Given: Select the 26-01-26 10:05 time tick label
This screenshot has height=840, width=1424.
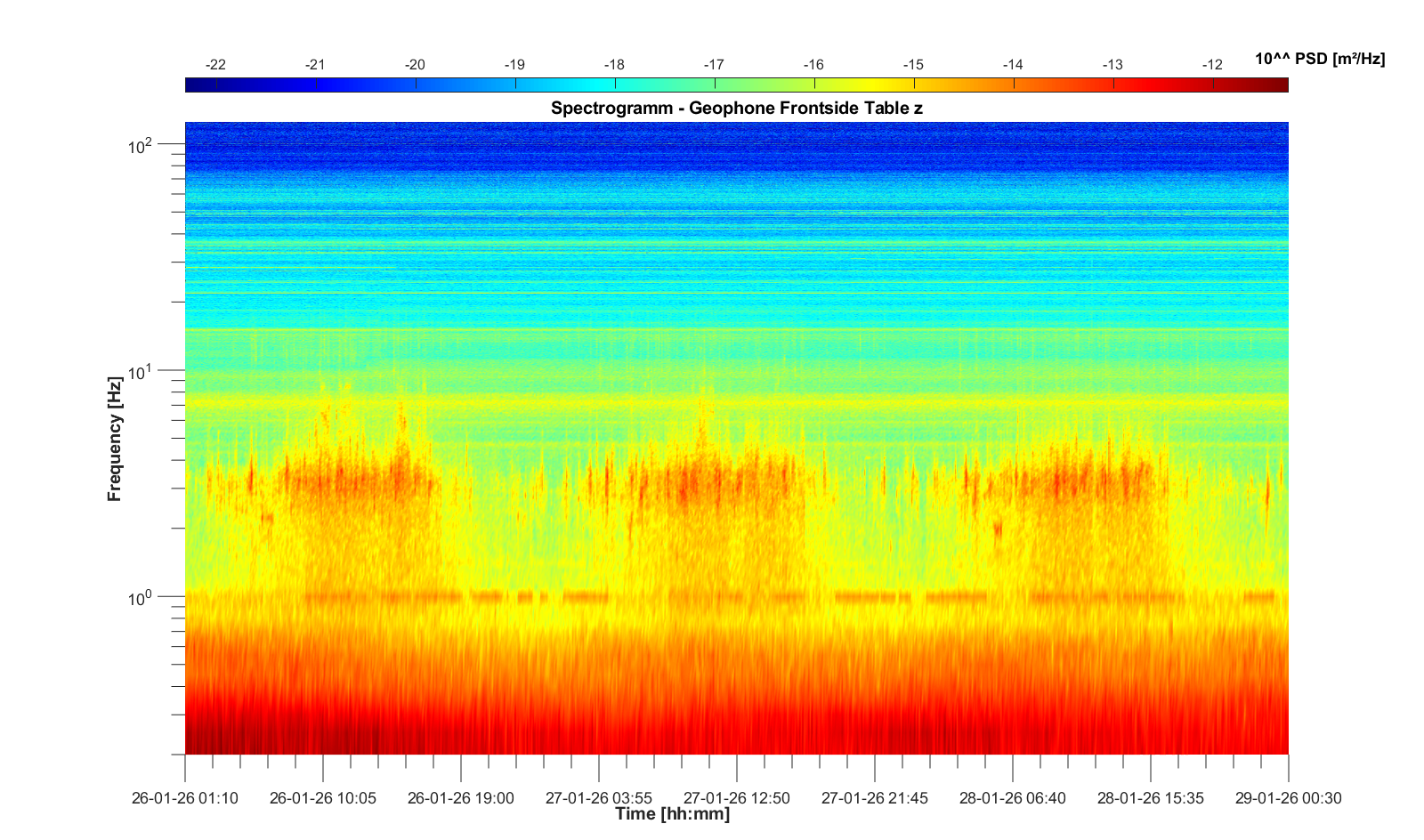Looking at the screenshot, I should pos(323,798).
